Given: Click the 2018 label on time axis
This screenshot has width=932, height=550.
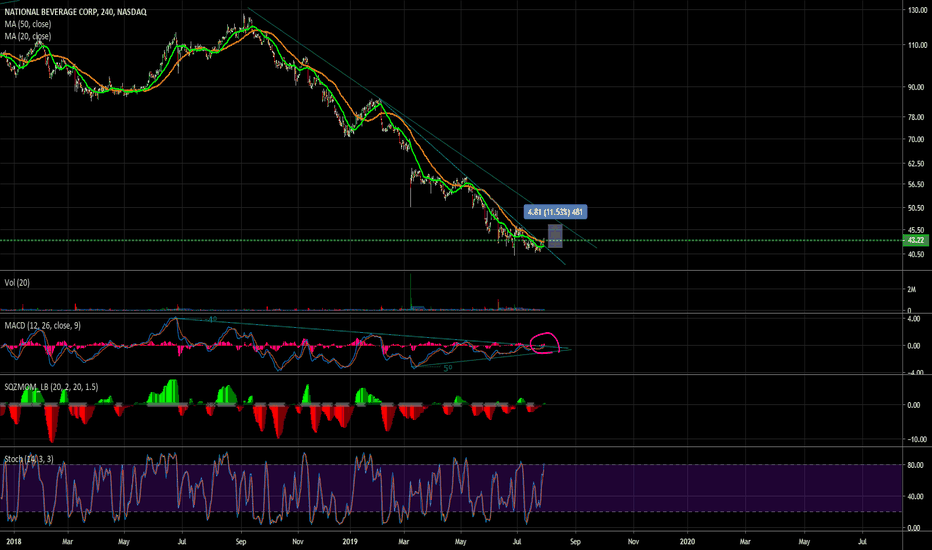Looking at the screenshot, I should pyautogui.click(x=13, y=542).
